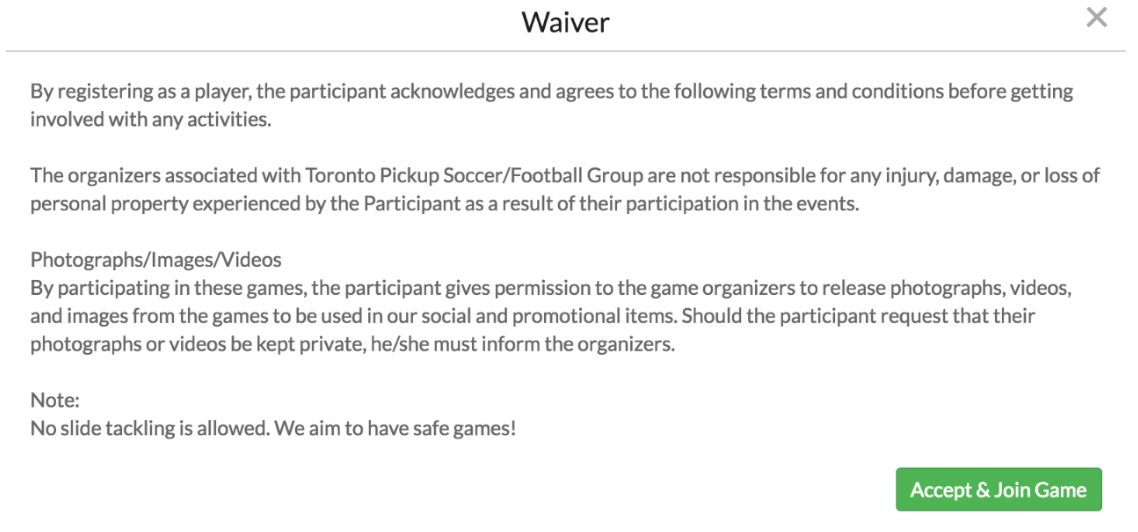The height and width of the screenshot is (532, 1138).
Task: Click the 'By participating in these games' line
Action: 552,288
